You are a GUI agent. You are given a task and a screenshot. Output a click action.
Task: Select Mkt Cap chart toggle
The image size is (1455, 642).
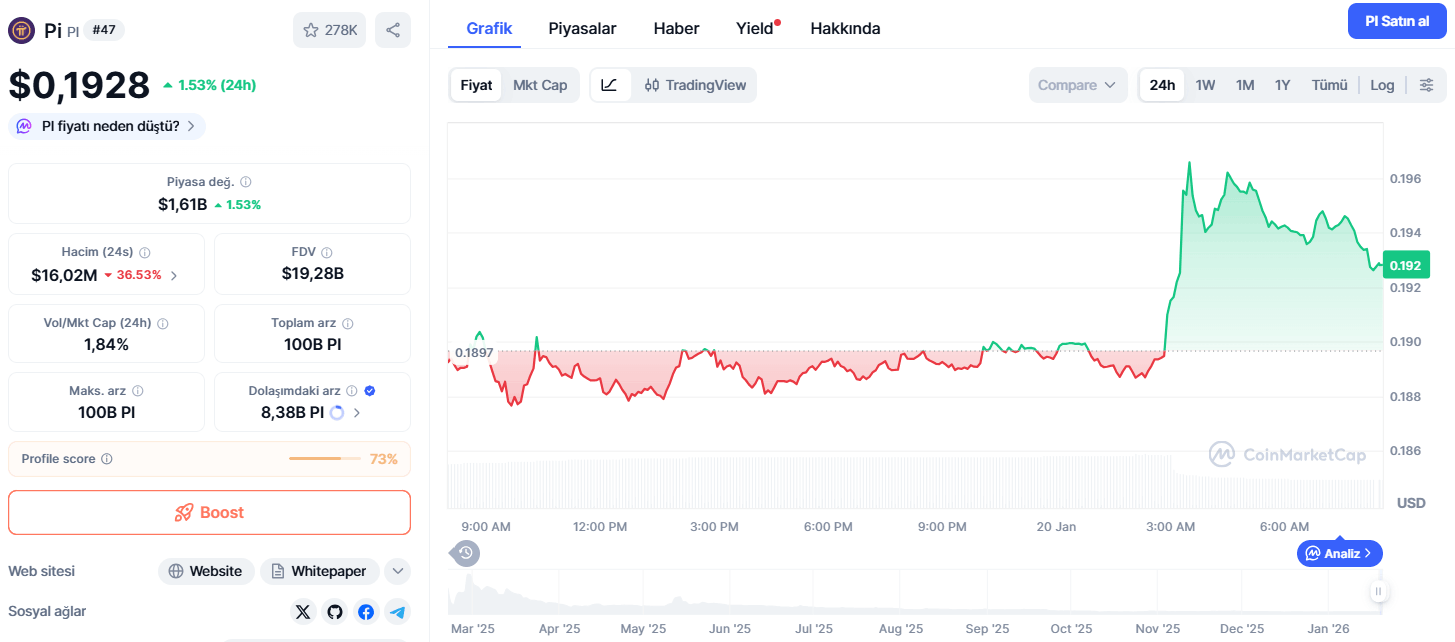point(540,85)
